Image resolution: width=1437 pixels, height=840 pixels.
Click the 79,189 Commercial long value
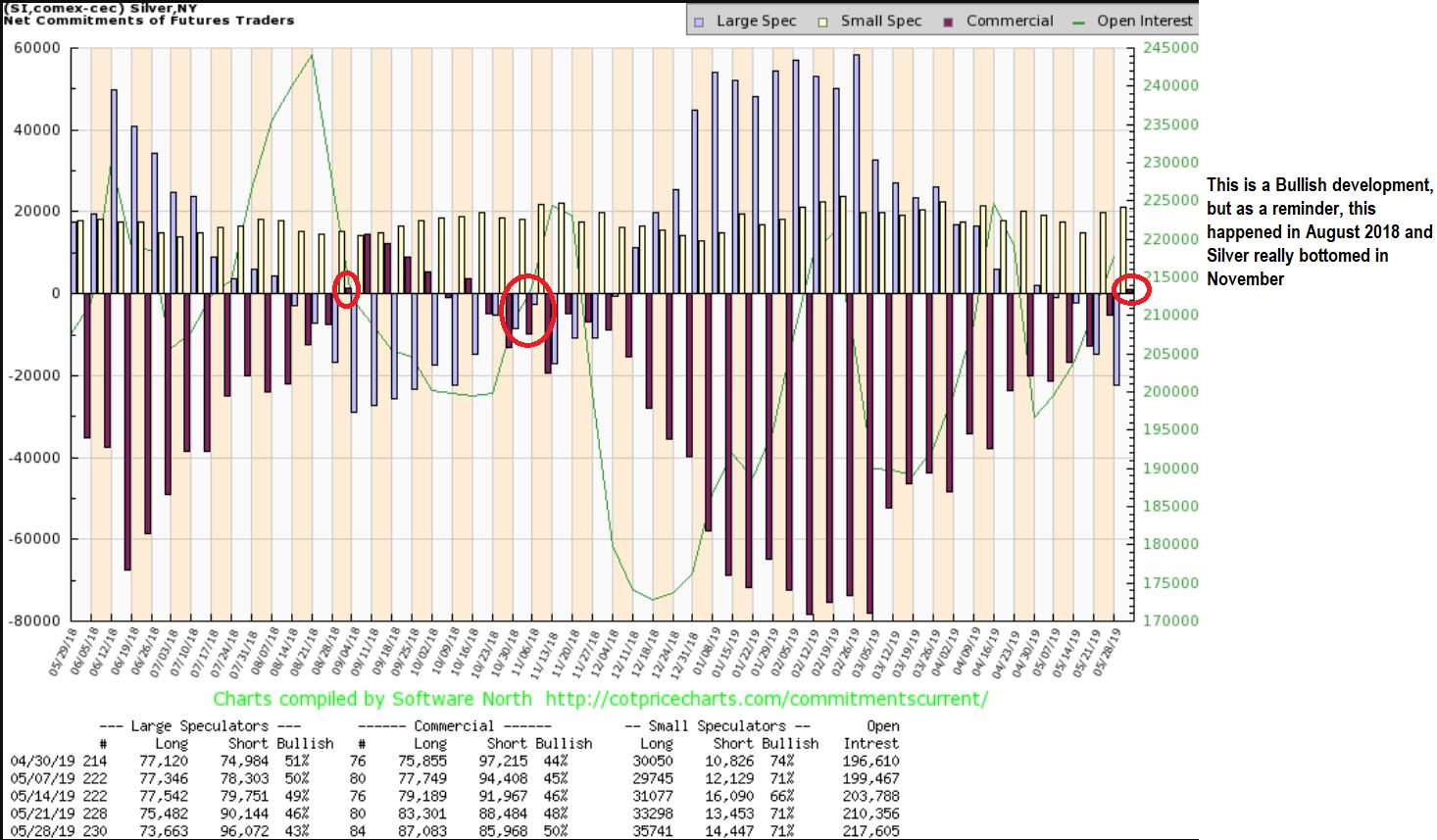click(422, 797)
